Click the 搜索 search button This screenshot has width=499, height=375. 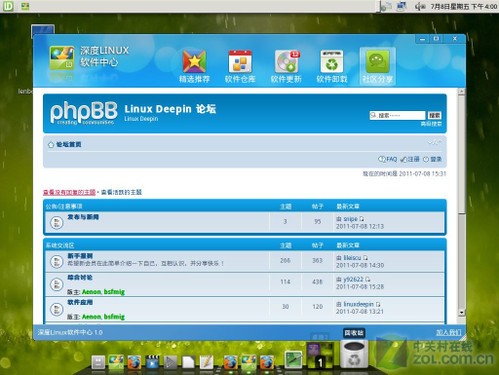pyautogui.click(x=434, y=115)
